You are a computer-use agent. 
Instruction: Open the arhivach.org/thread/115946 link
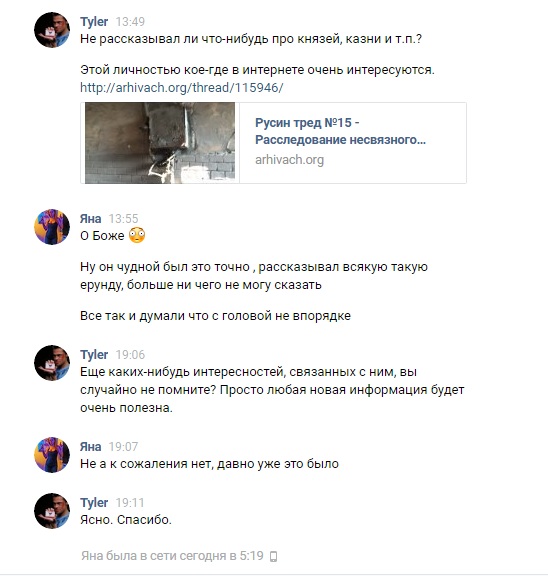pos(181,87)
